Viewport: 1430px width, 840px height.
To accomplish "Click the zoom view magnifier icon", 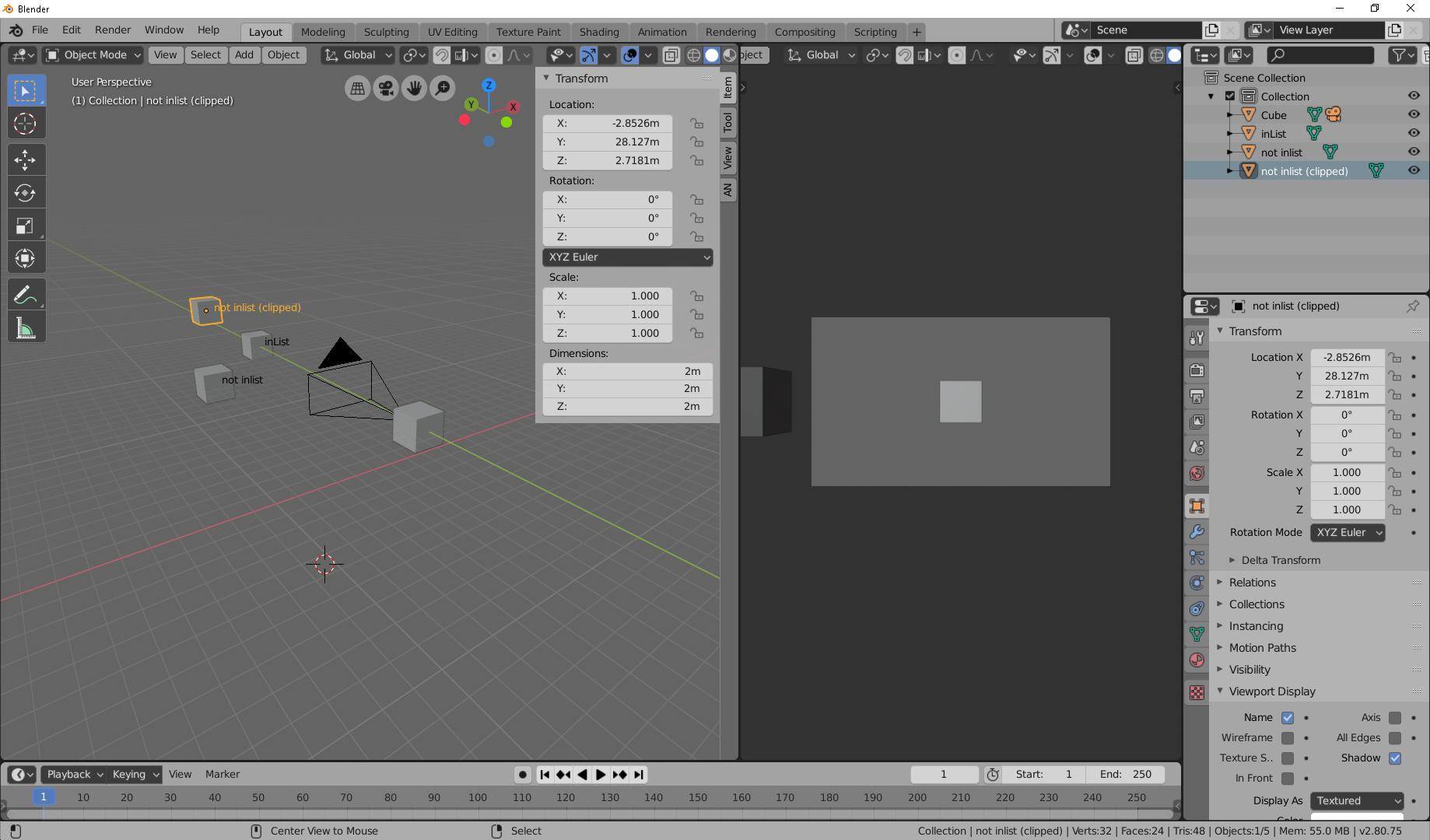I will 443,88.
